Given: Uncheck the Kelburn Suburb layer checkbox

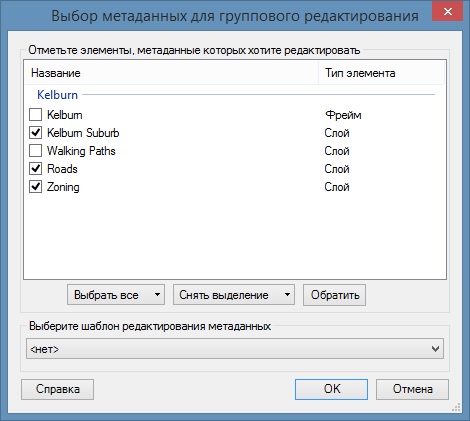Looking at the screenshot, I should 35,133.
